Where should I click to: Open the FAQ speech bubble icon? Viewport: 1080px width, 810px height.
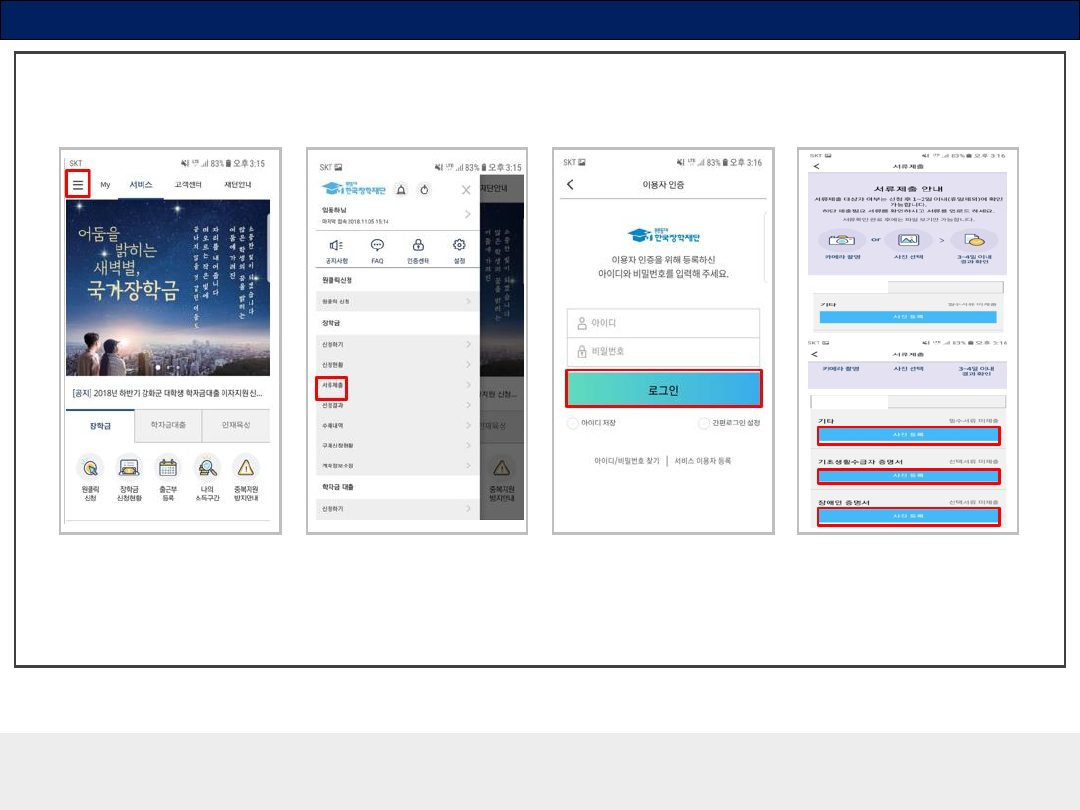377,246
